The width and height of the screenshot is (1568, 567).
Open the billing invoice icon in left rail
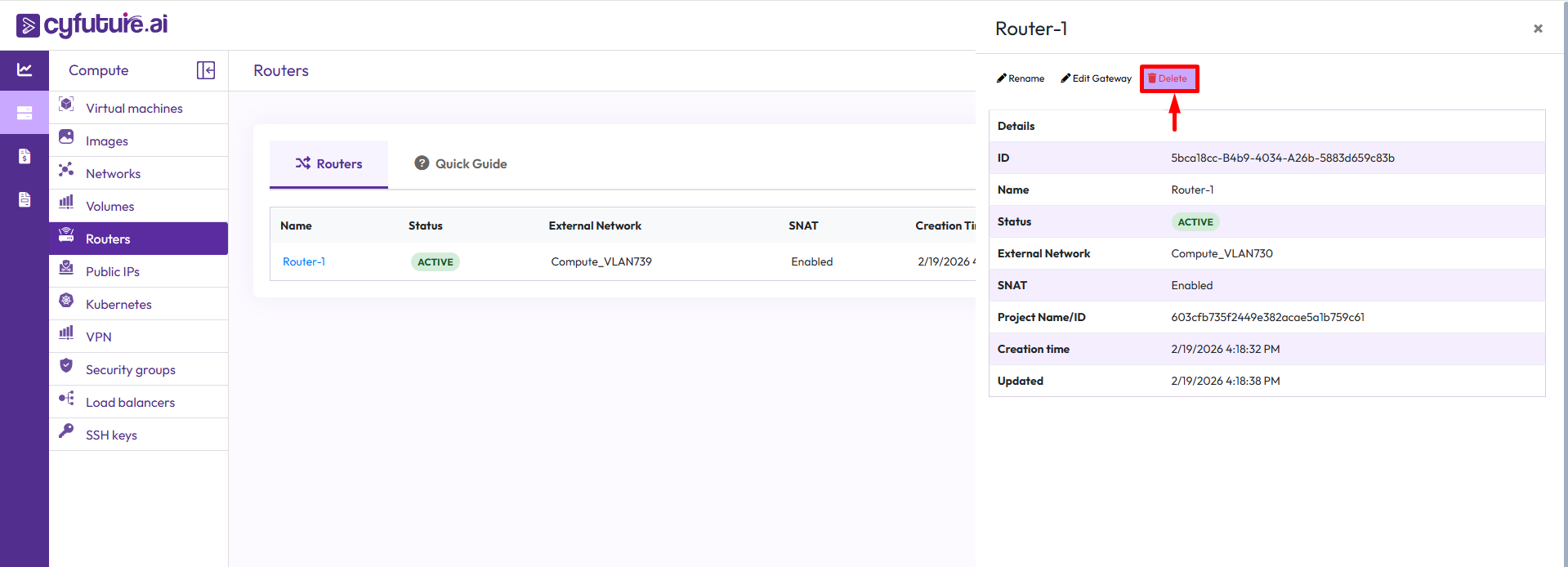(25, 156)
